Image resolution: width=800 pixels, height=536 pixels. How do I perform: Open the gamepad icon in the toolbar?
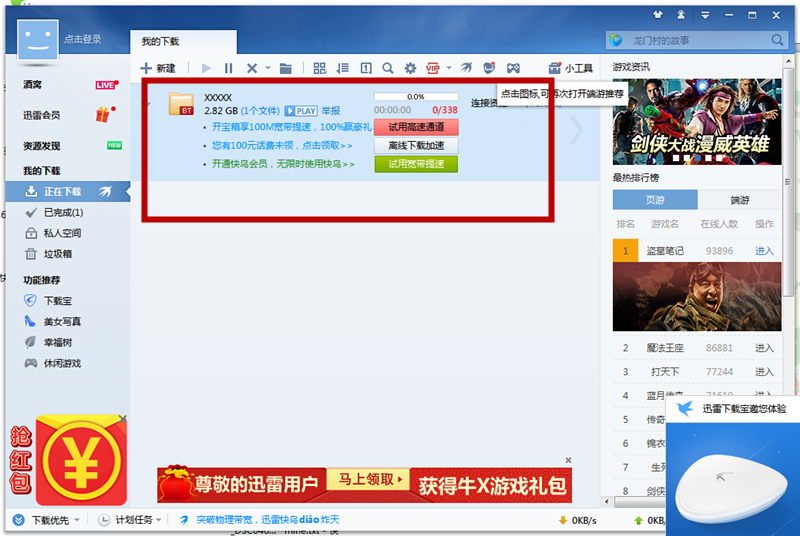point(513,68)
